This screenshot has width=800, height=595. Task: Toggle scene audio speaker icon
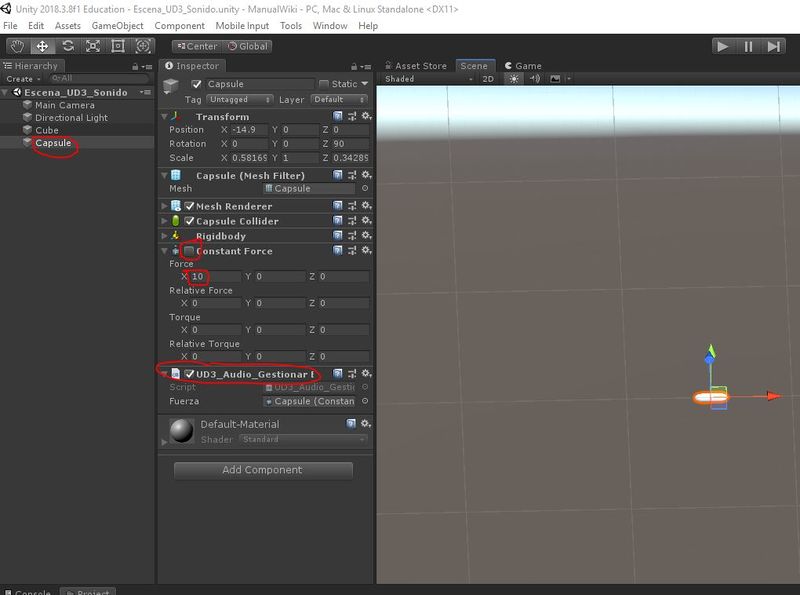(535, 79)
